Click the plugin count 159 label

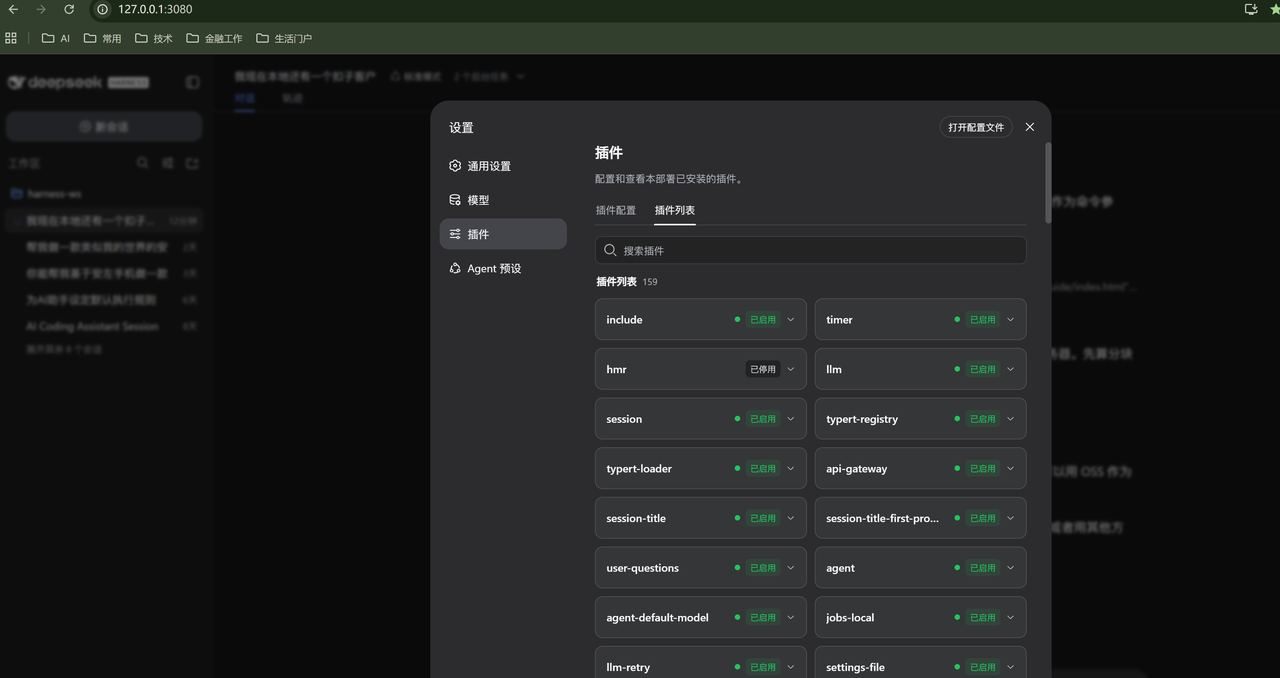[650, 282]
